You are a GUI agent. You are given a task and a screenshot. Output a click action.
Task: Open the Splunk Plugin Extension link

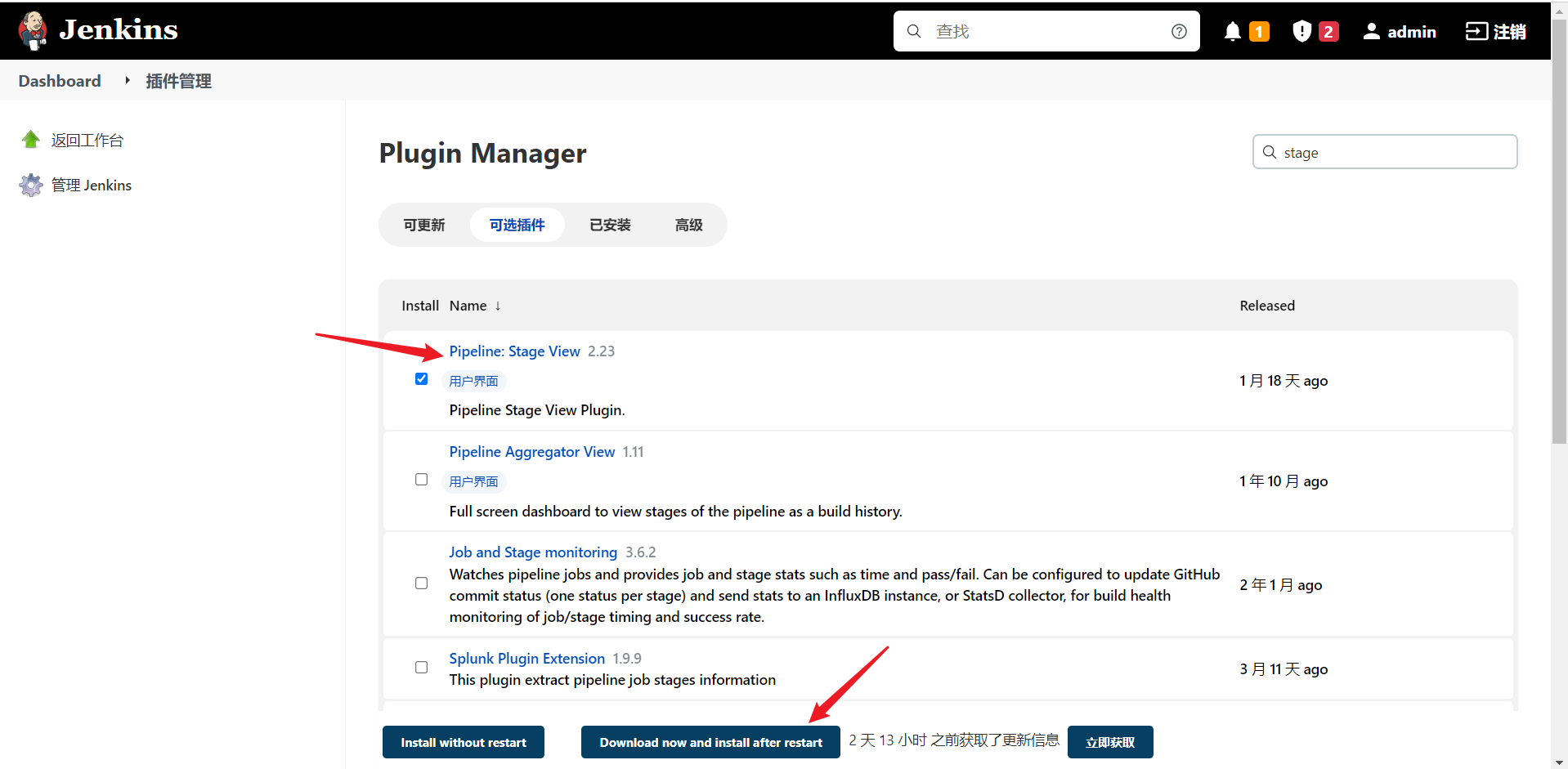pos(526,659)
